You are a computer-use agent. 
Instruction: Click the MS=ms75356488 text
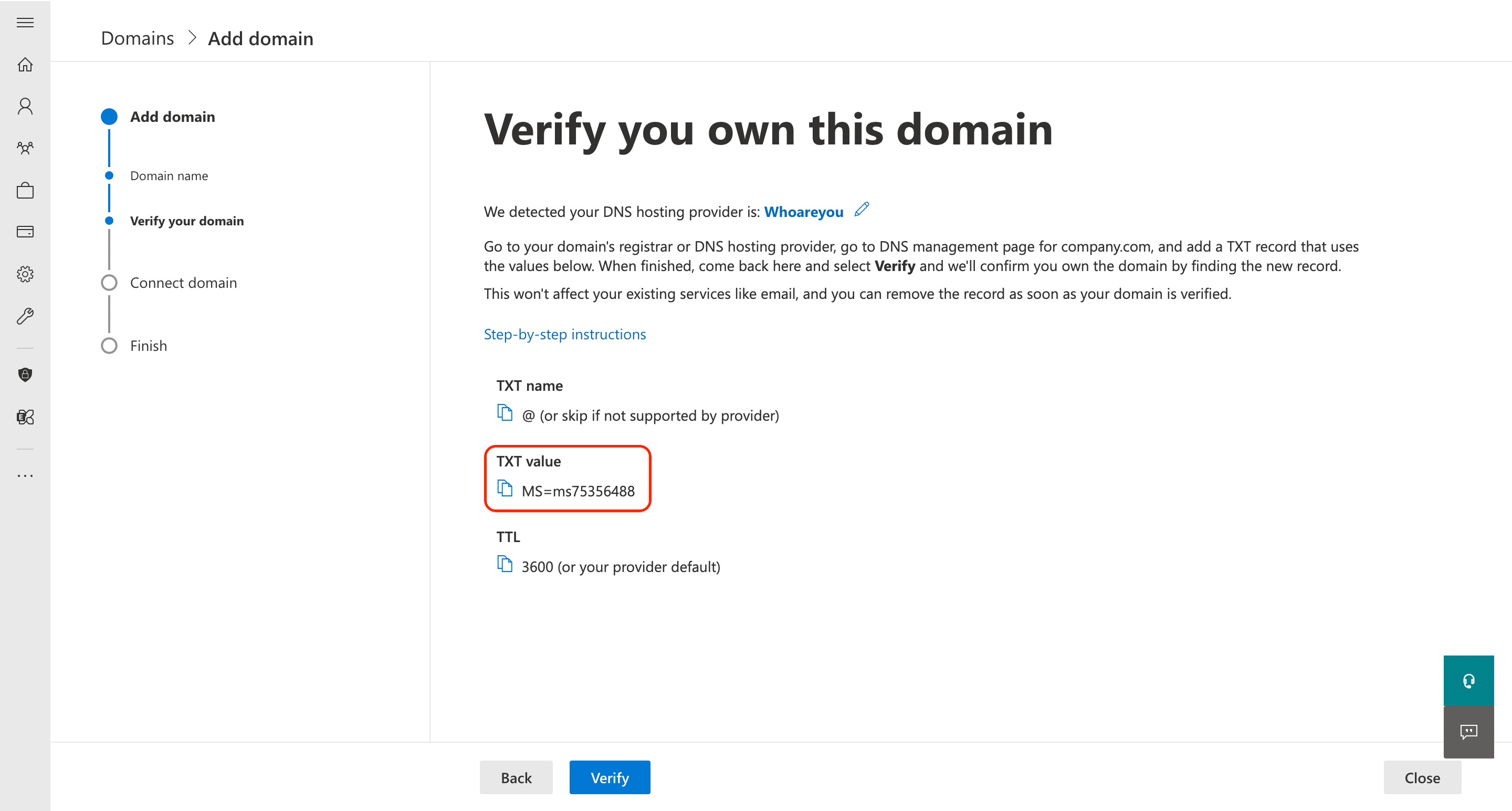click(x=578, y=491)
